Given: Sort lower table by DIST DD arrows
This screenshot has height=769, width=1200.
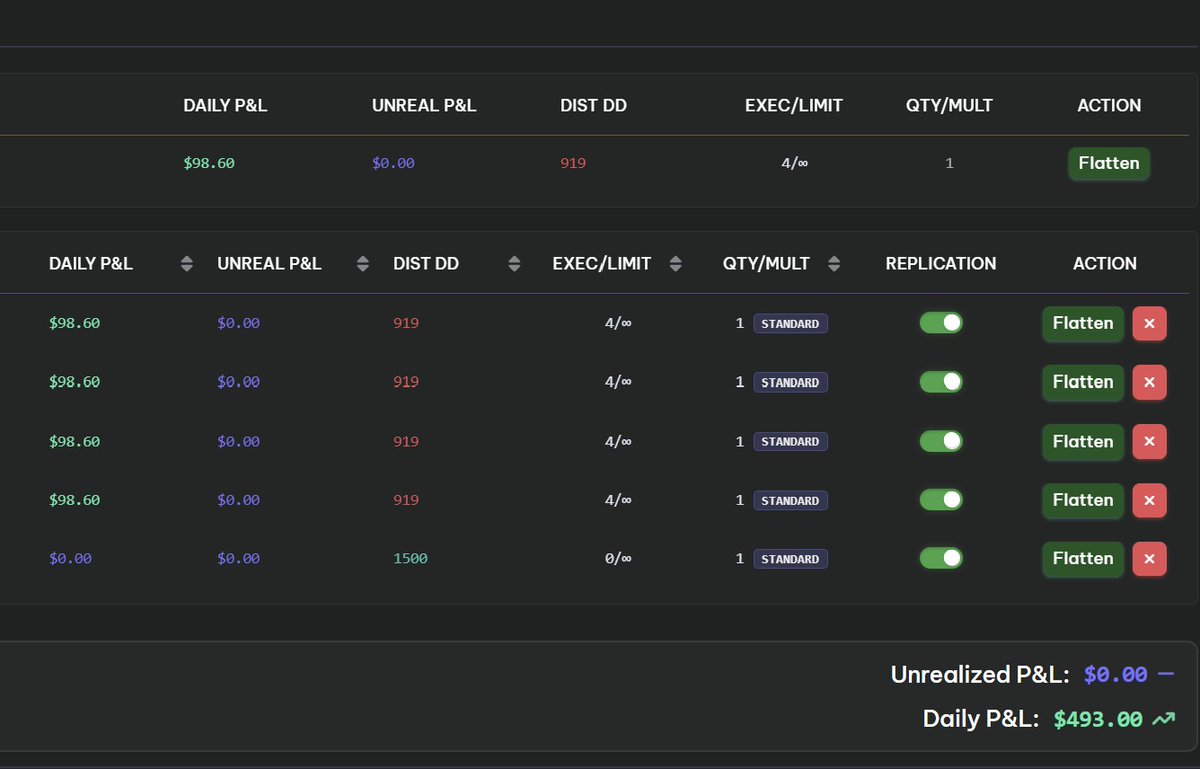Looking at the screenshot, I should click(x=514, y=264).
